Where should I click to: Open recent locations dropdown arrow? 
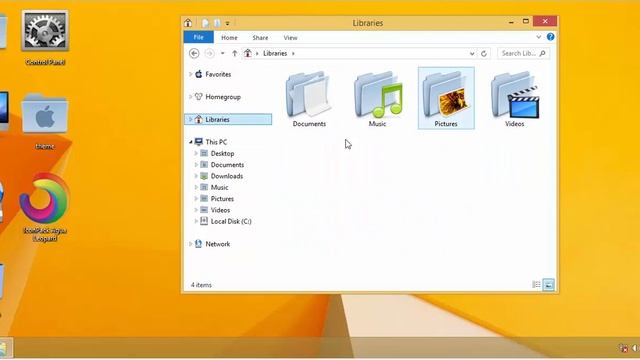pos(222,53)
